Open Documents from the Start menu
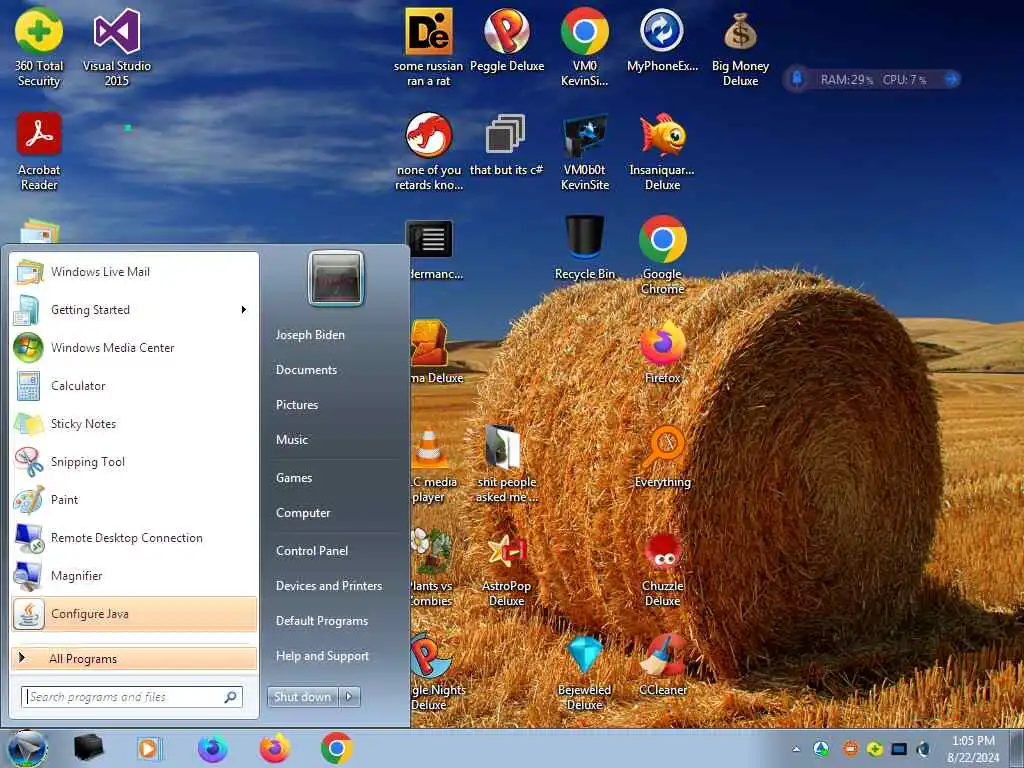1024x768 pixels. pos(306,370)
